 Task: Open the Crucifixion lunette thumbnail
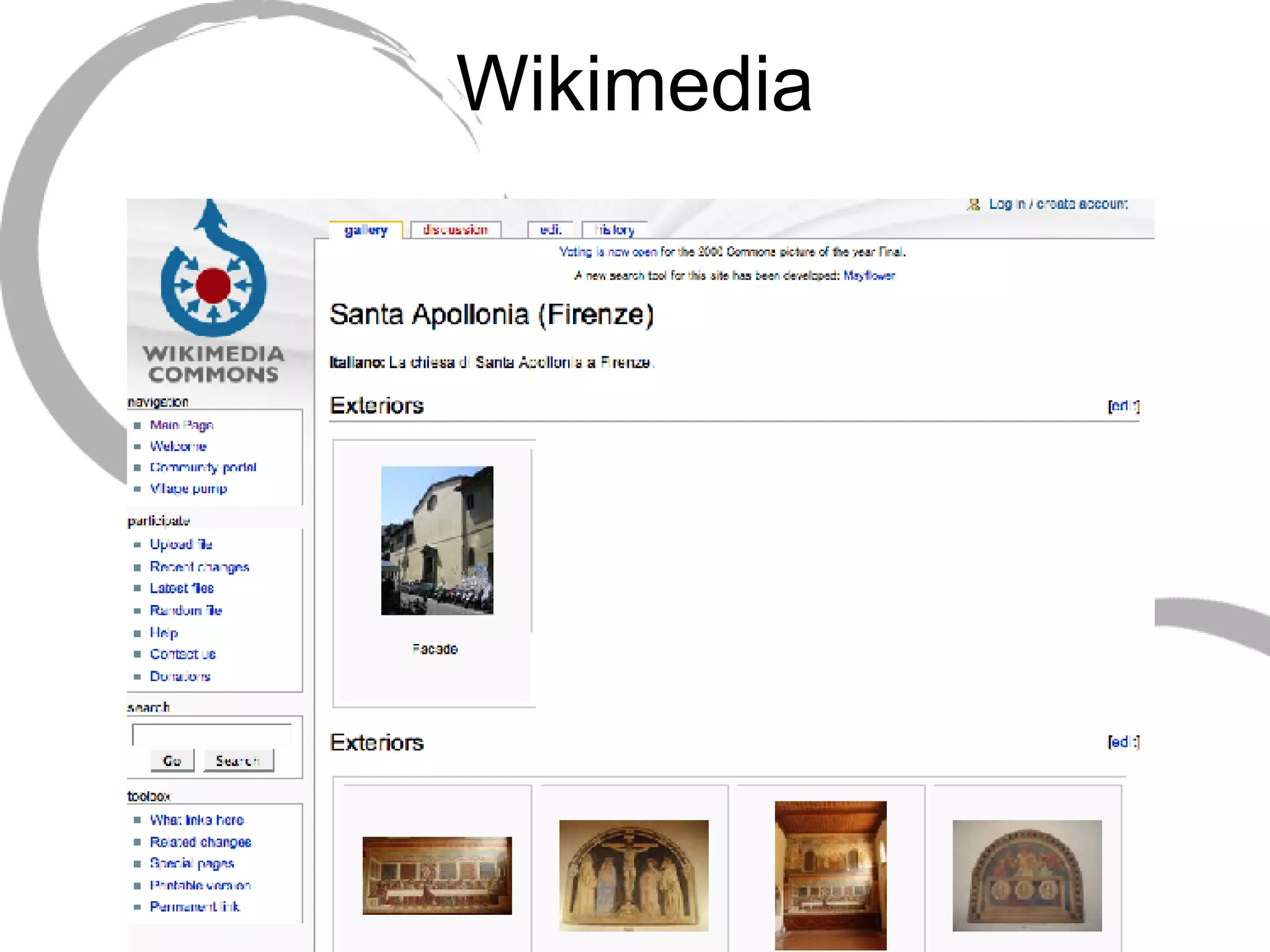pos(634,876)
